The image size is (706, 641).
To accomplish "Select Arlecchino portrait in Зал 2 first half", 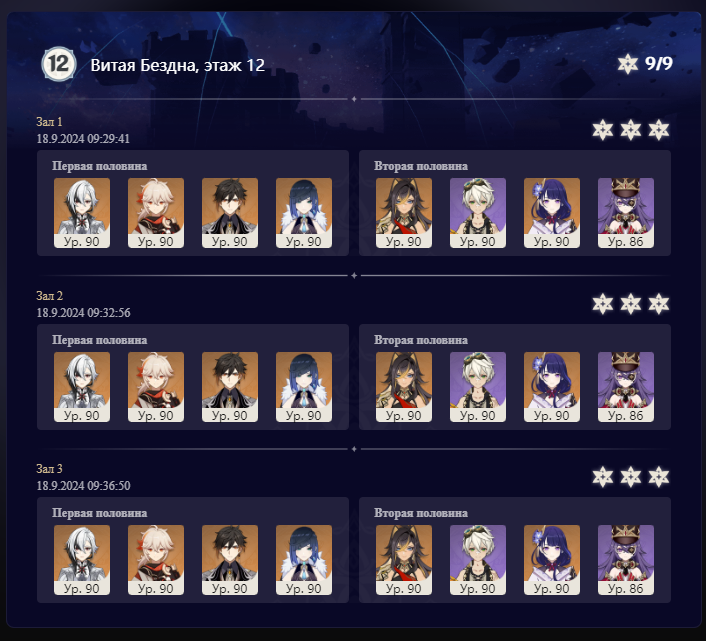I will tap(81, 387).
